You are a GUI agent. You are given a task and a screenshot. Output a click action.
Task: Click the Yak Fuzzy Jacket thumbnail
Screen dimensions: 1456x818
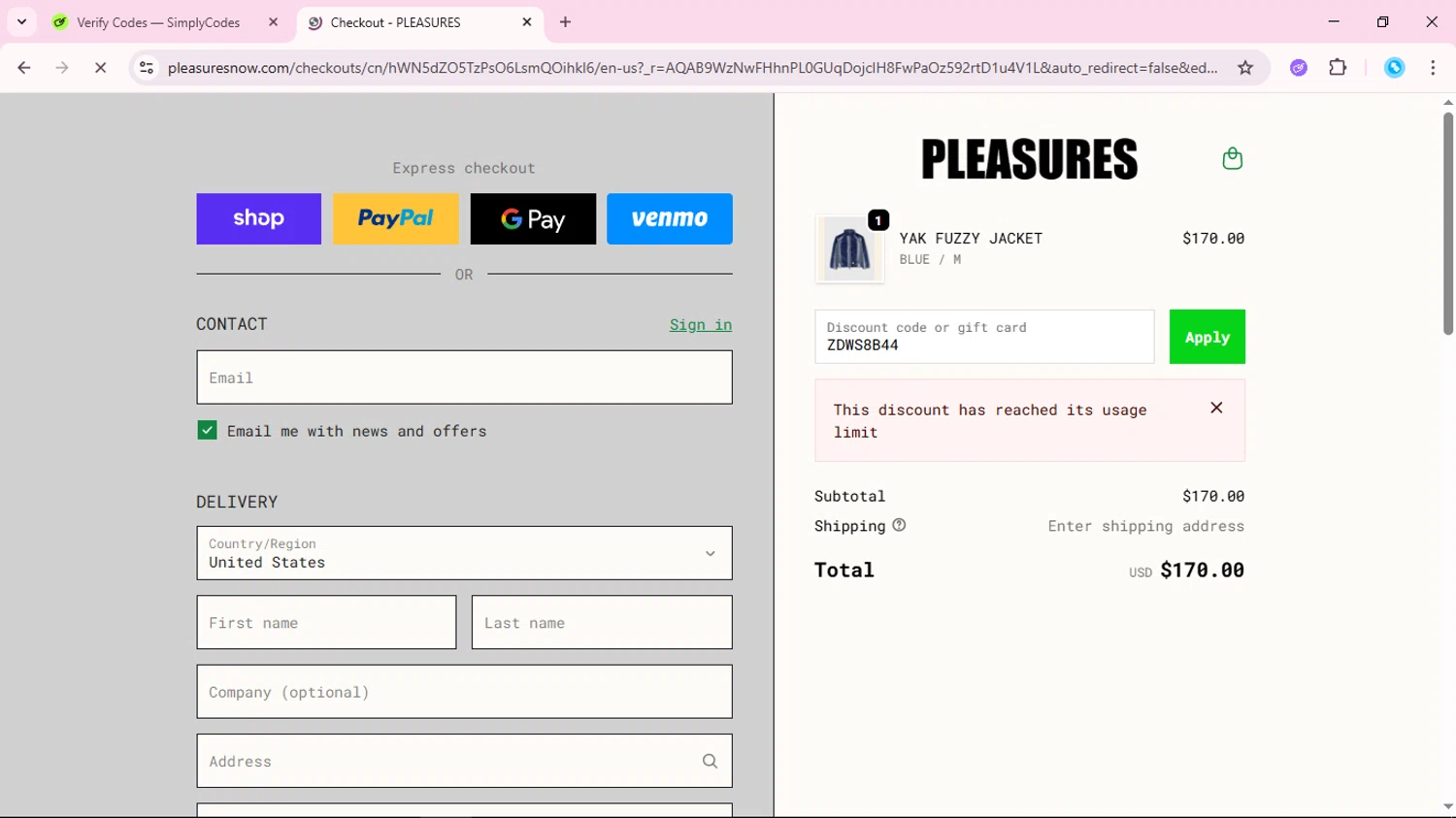[849, 249]
